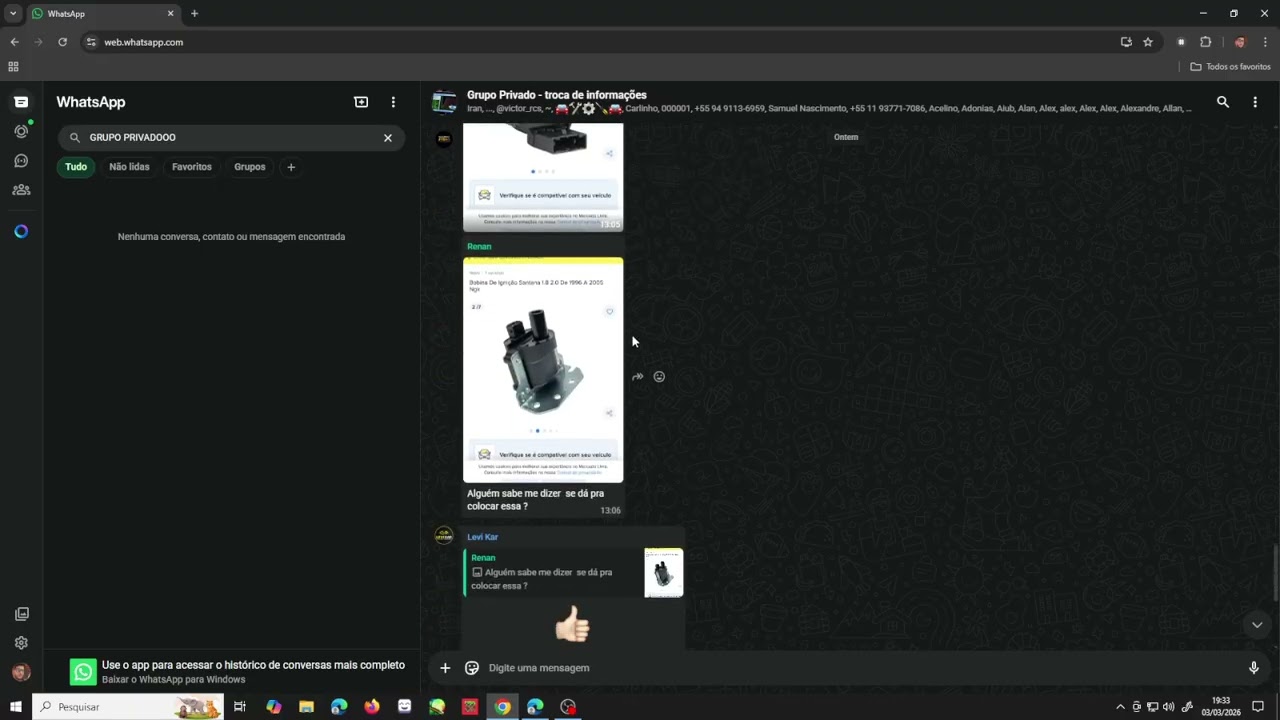1280x720 pixels.
Task: Open WhatsApp settings gear
Action: [x=21, y=643]
